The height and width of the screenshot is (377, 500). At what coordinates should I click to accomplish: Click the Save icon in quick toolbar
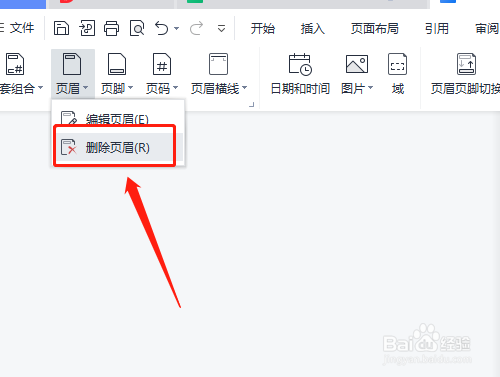[61, 28]
